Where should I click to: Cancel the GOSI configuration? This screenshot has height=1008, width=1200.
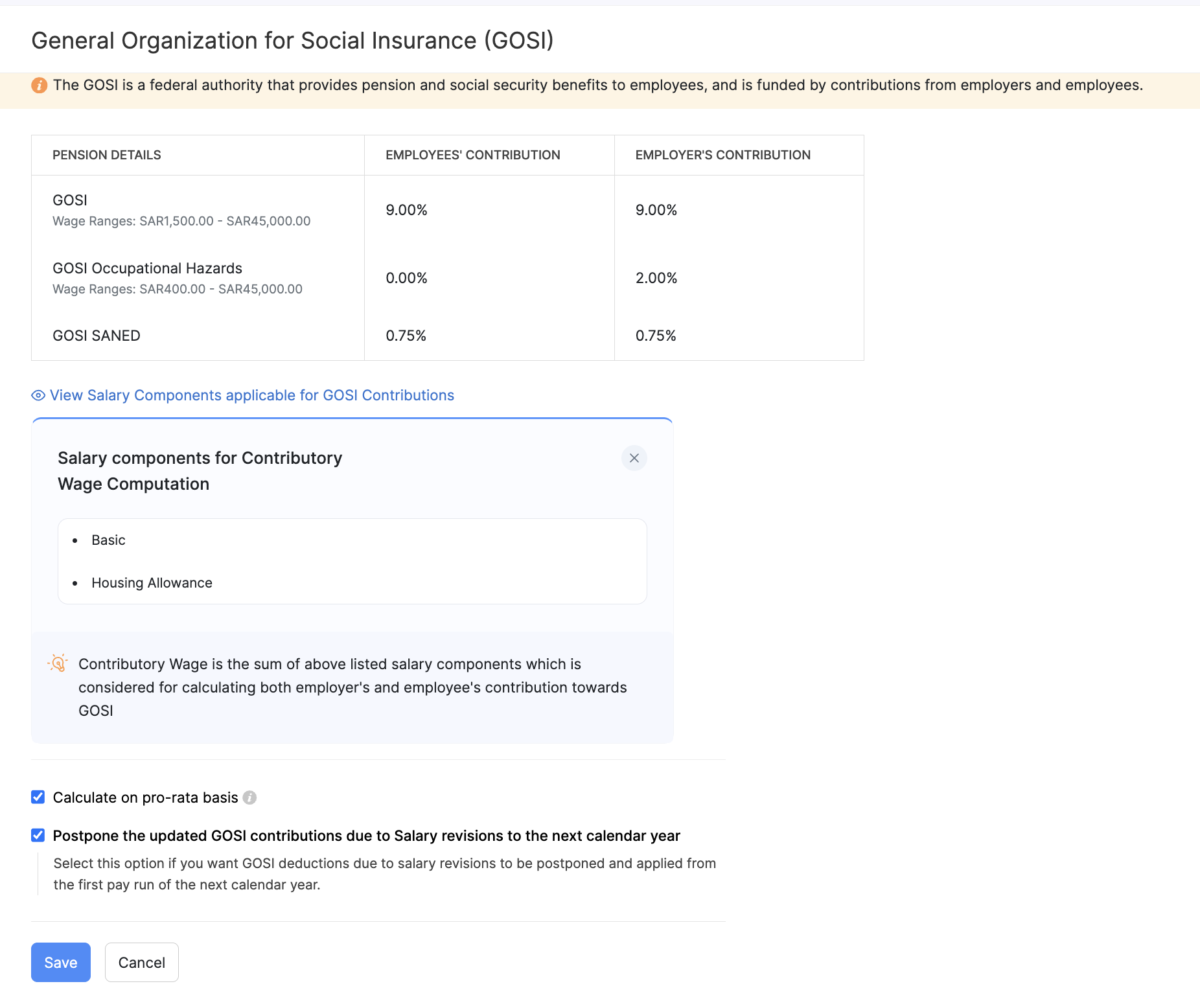click(x=142, y=962)
